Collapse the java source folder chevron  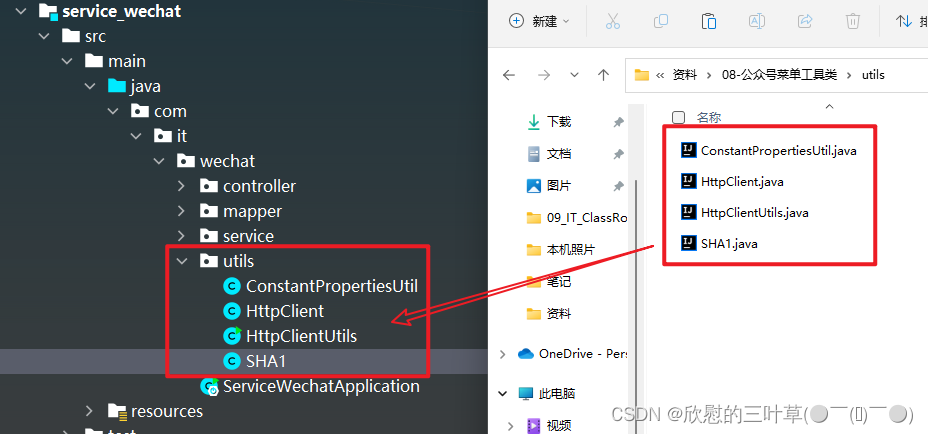[90, 86]
